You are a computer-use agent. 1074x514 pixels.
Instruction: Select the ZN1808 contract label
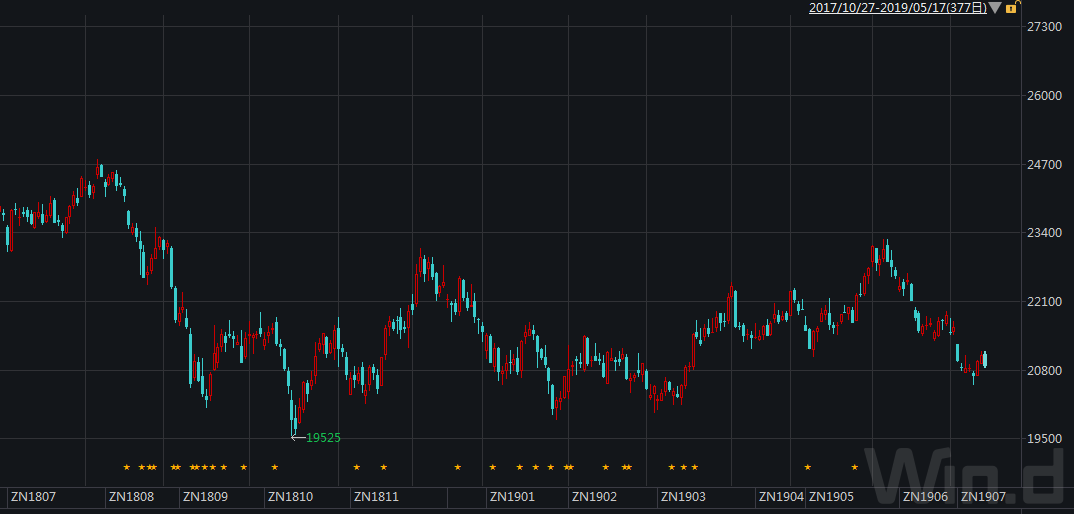131,496
